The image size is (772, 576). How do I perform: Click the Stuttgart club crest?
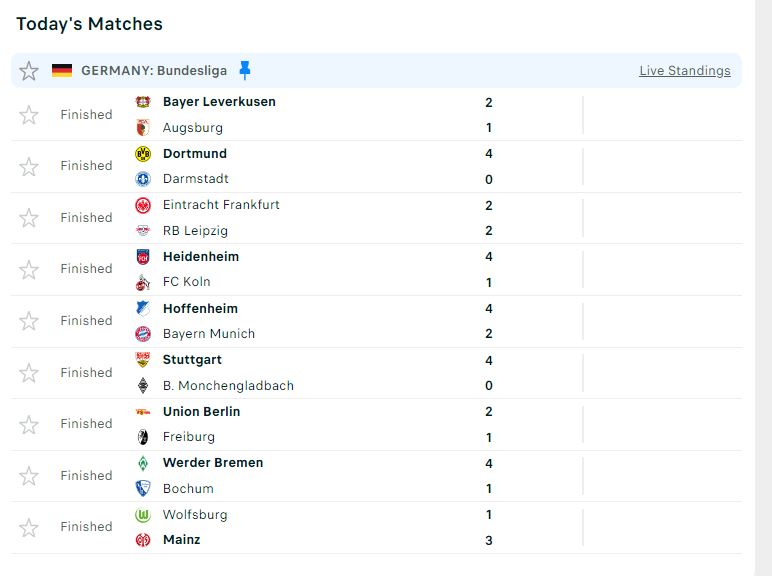point(142,360)
